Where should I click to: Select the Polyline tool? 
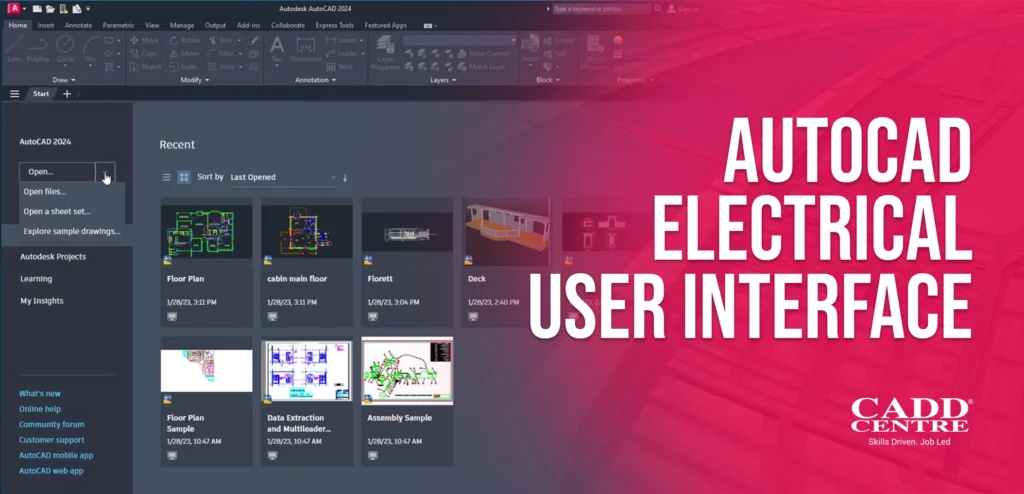[x=39, y=46]
